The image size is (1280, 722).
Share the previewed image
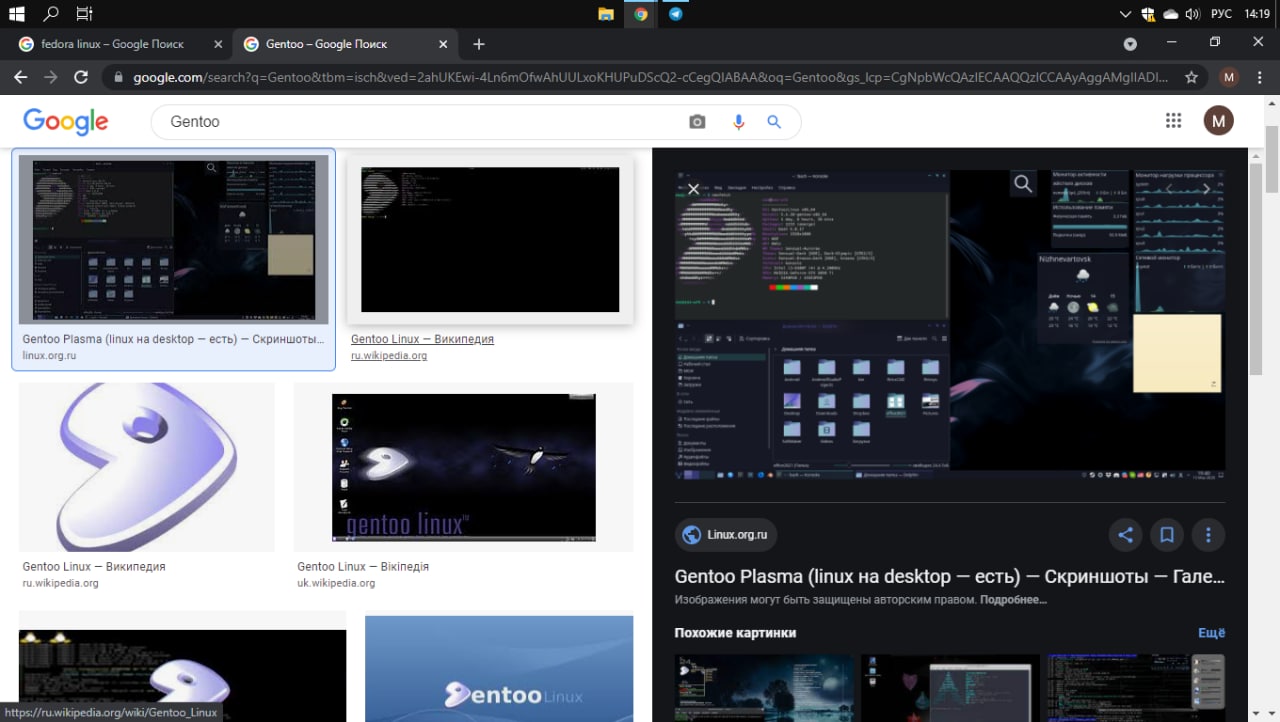point(1125,535)
